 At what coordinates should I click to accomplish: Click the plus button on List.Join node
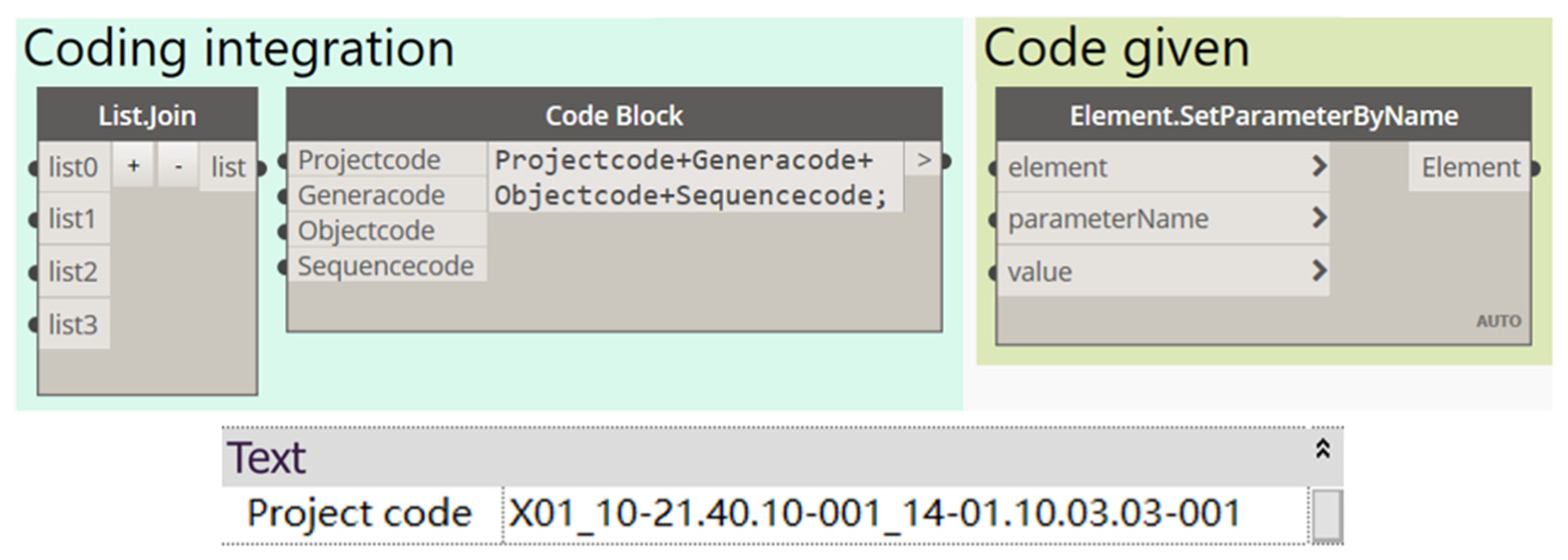133,166
